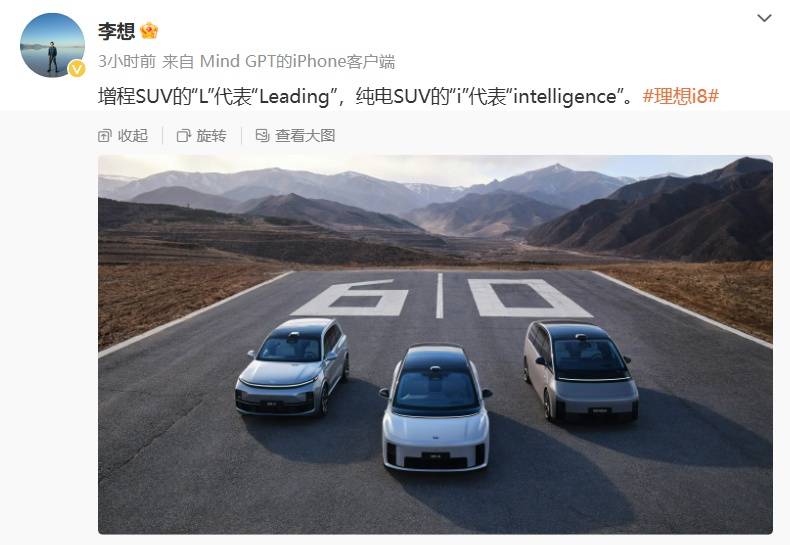Viewport: 790px width, 545px height.
Task: Click the collapse icon beside 收起
Action: [x=104, y=135]
